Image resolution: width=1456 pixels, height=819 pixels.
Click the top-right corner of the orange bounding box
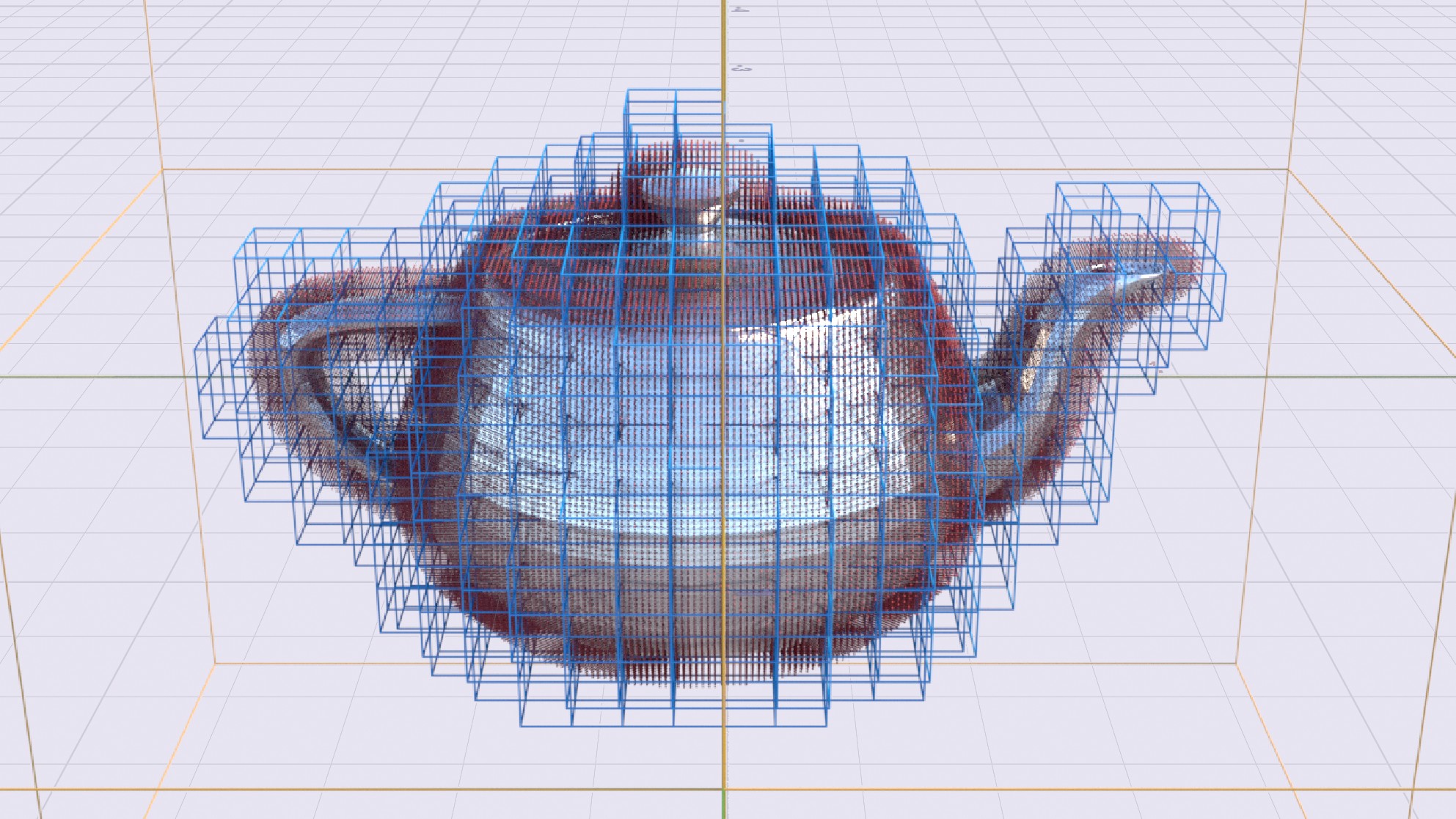tap(1289, 170)
